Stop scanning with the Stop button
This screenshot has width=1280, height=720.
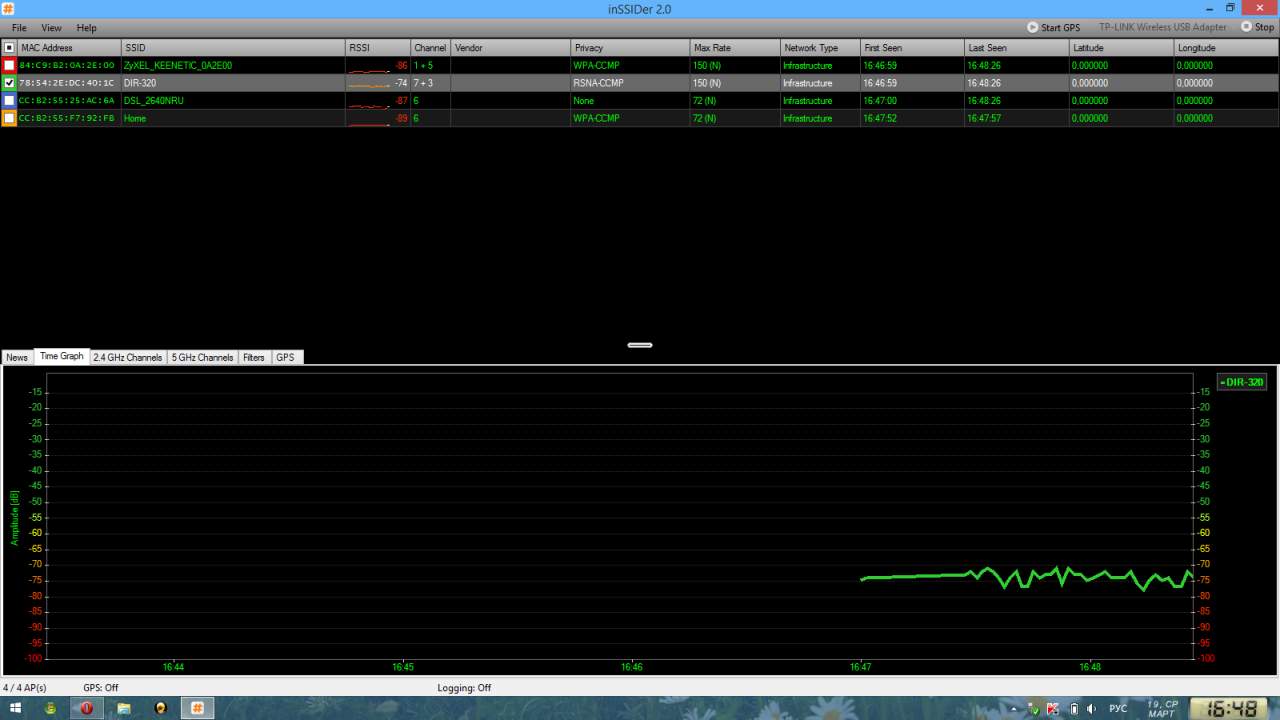point(1257,27)
